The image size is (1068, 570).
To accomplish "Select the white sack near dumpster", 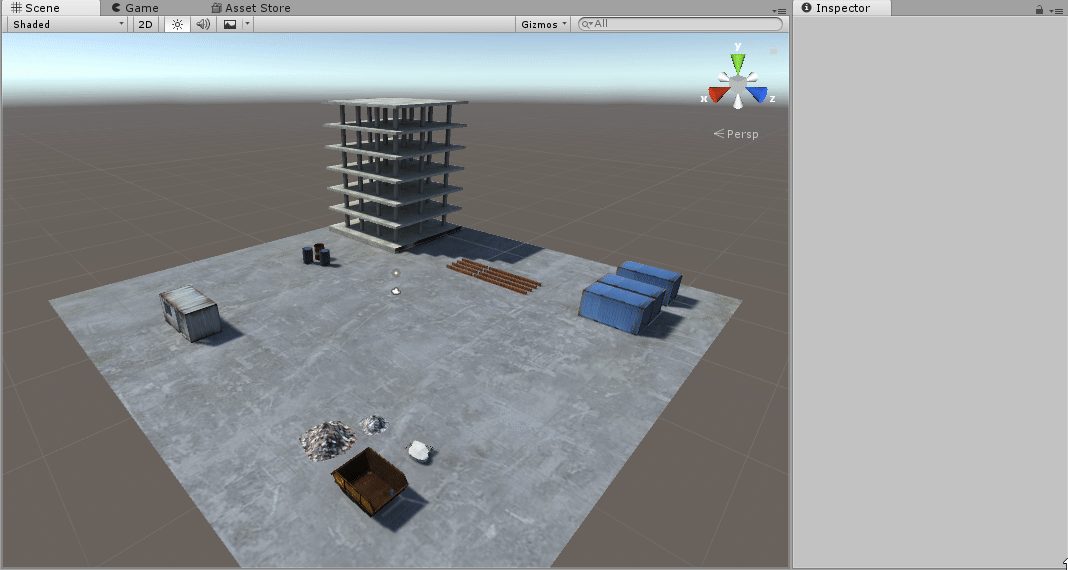I will 419,450.
